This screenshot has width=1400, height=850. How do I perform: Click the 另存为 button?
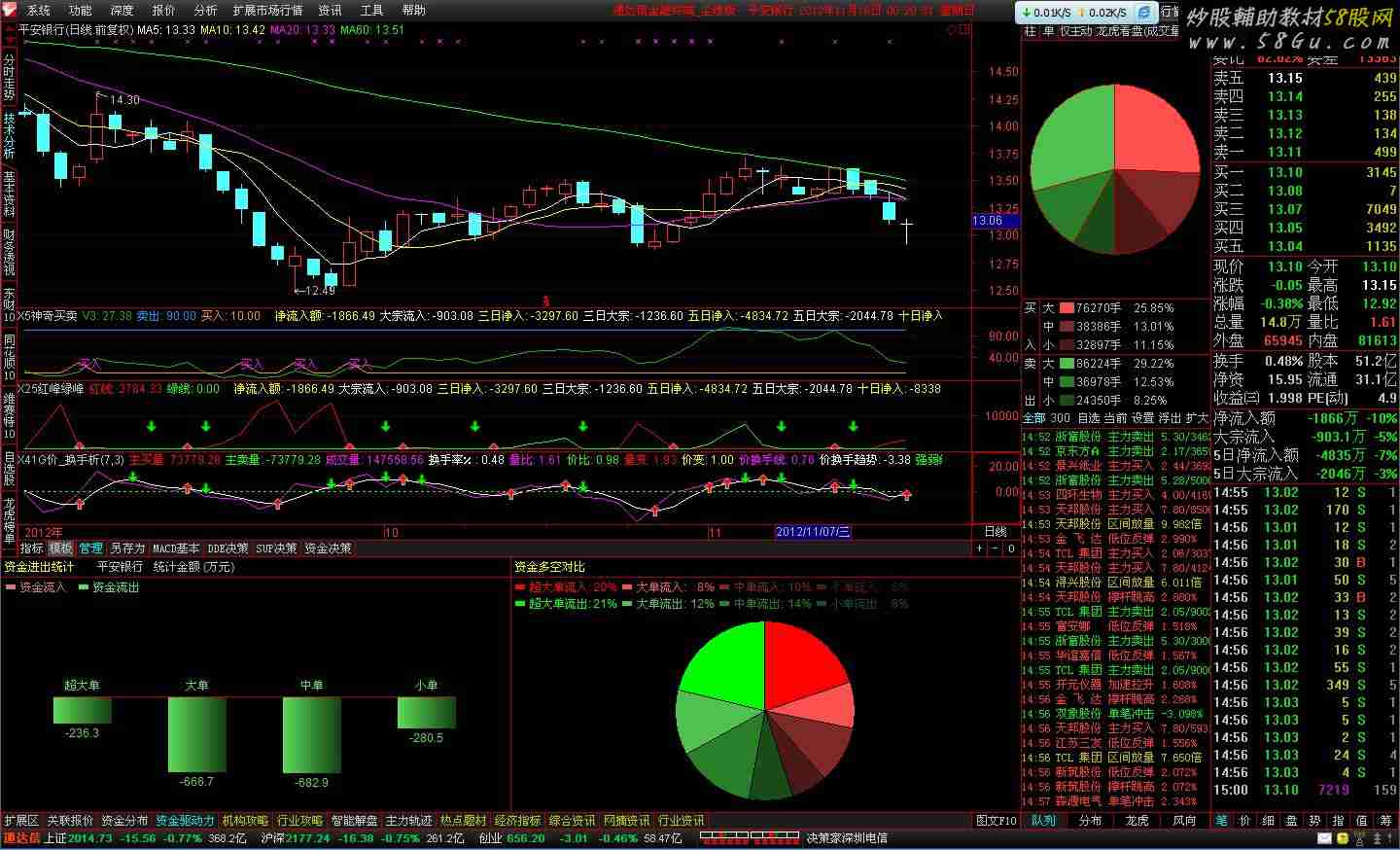pos(126,549)
